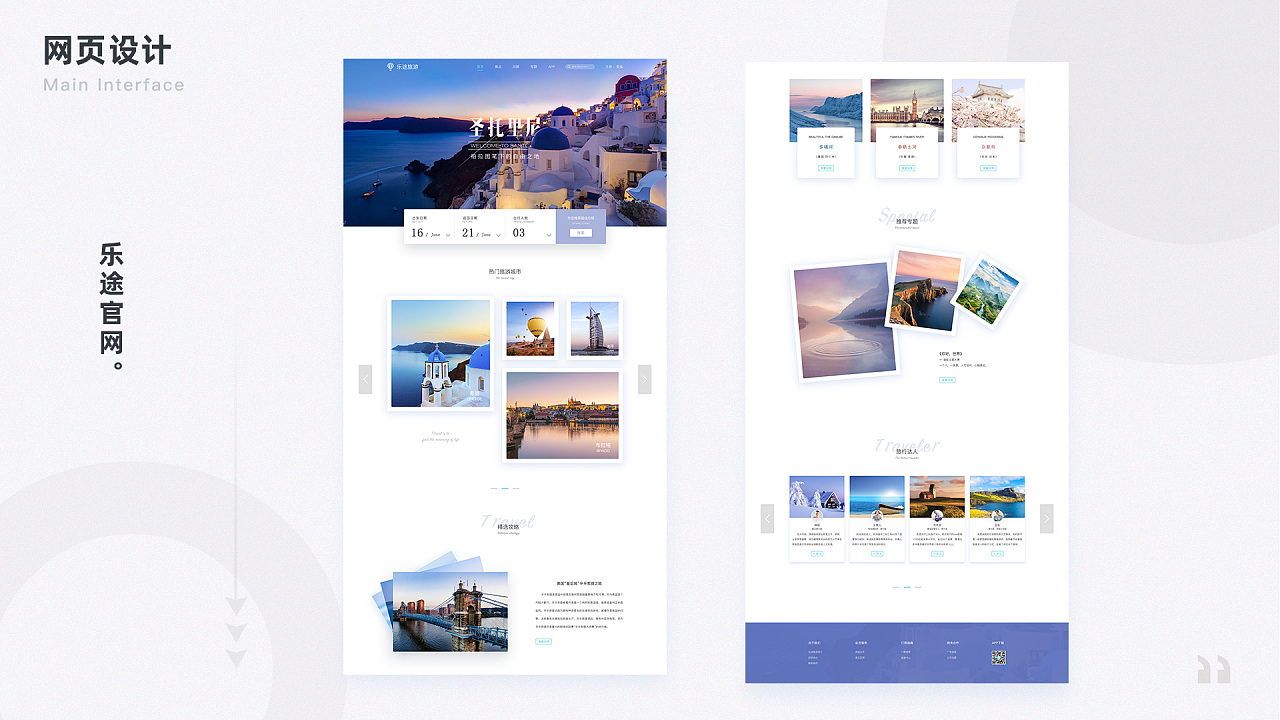Expand the traveler count dropdown showing 03
Viewport: 1280px width, 720px height.
(548, 235)
